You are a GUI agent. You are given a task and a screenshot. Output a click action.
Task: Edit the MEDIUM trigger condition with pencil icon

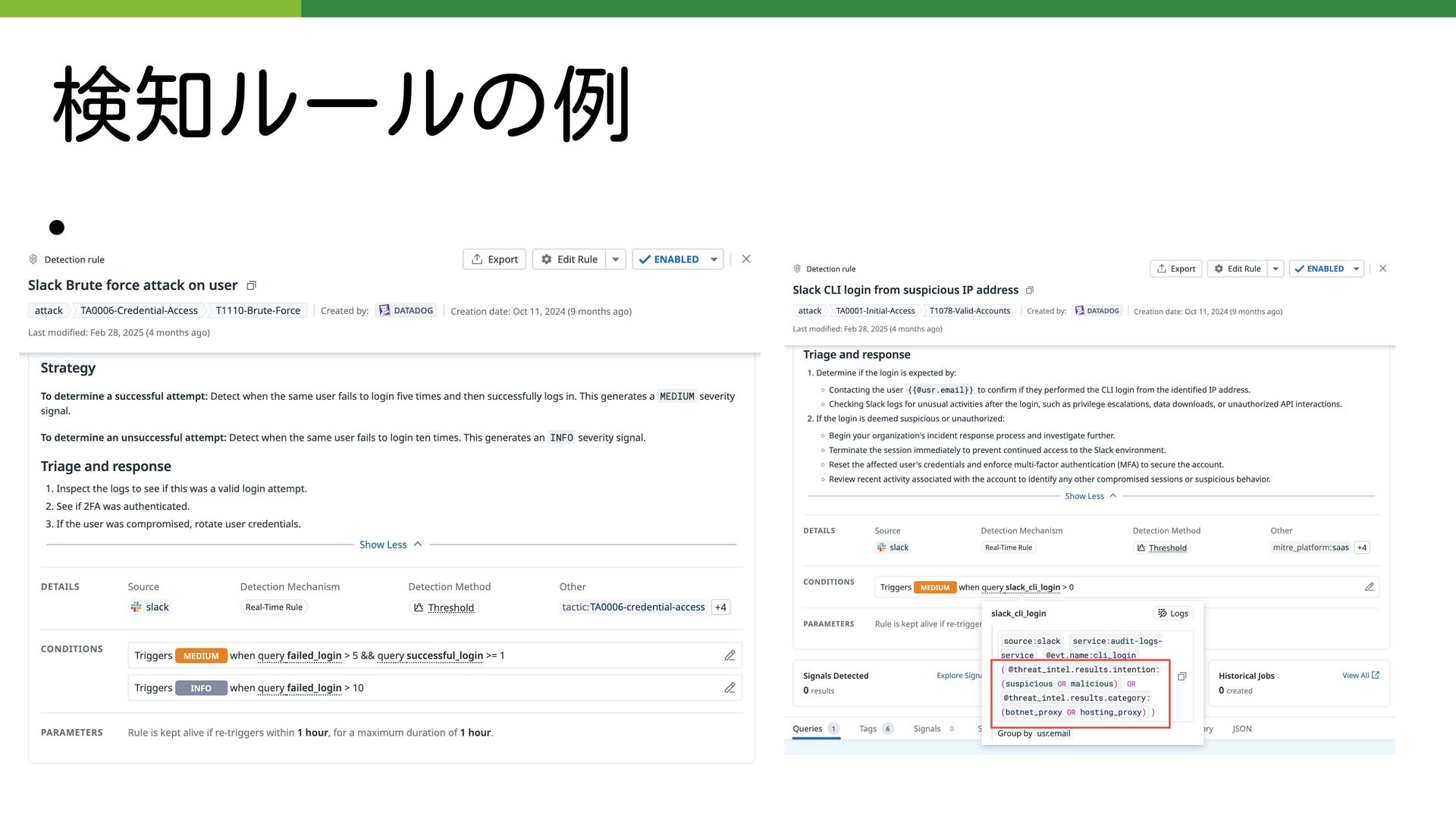tap(730, 655)
